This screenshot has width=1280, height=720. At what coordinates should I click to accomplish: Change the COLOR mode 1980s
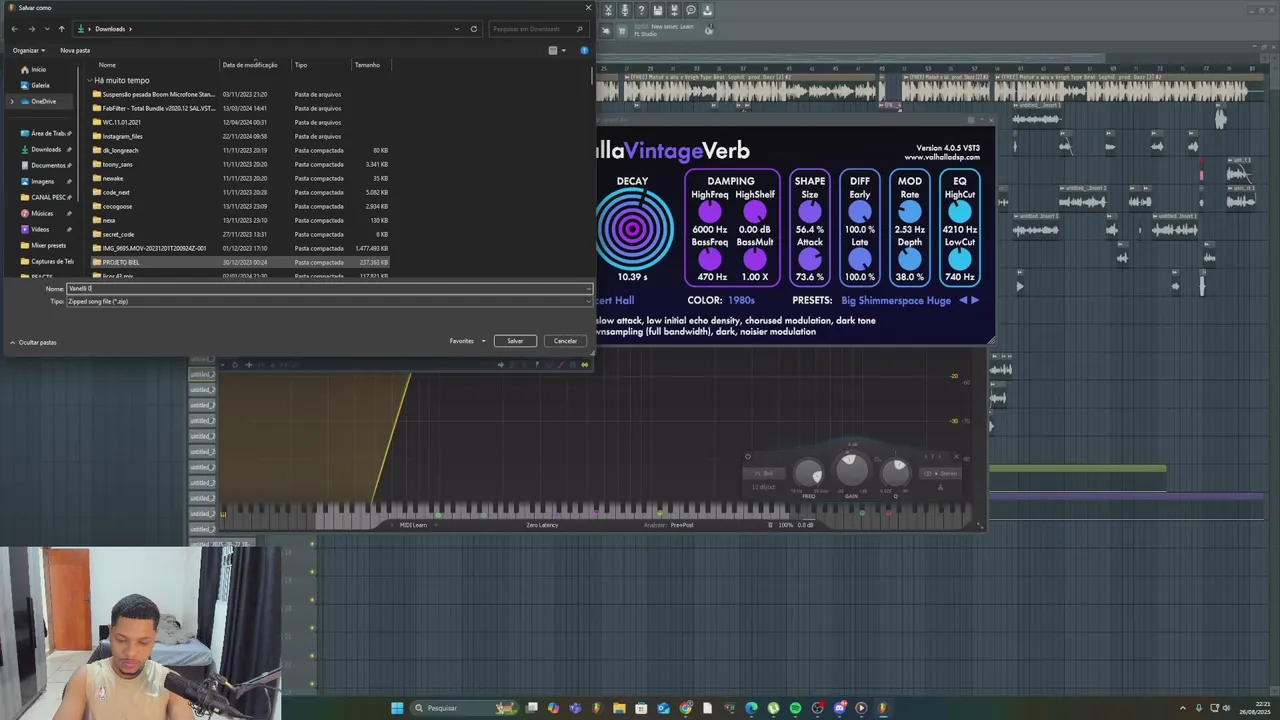click(741, 300)
